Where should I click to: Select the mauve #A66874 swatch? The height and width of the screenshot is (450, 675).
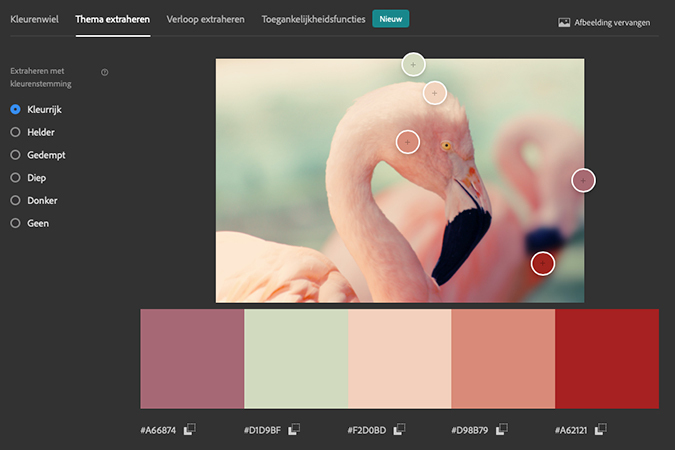click(192, 359)
